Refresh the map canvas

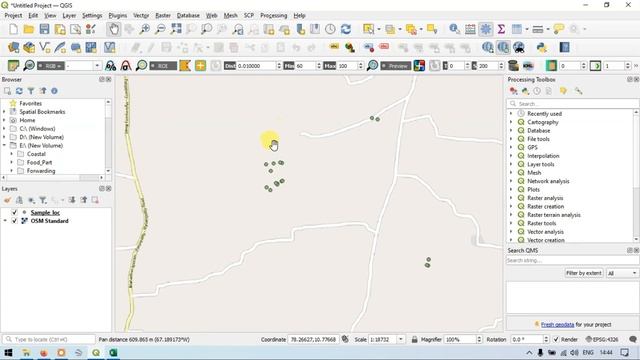point(346,29)
